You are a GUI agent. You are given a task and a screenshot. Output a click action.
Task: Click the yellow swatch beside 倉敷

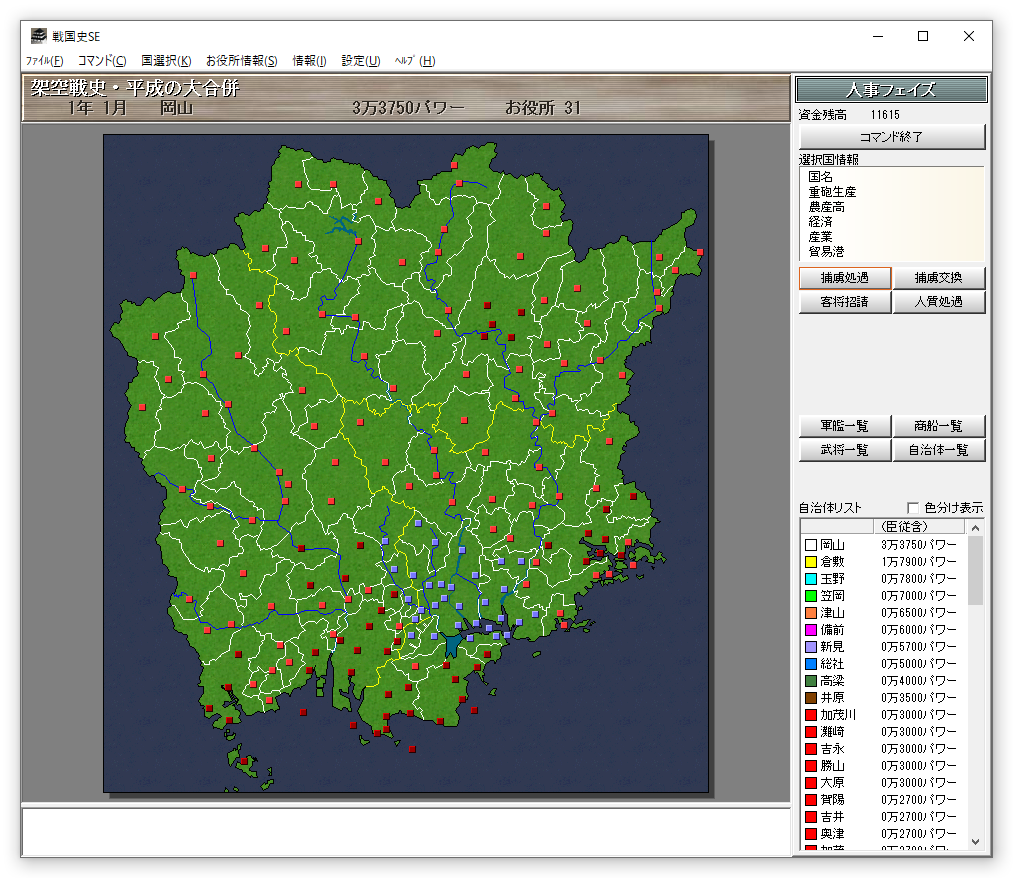[810, 563]
